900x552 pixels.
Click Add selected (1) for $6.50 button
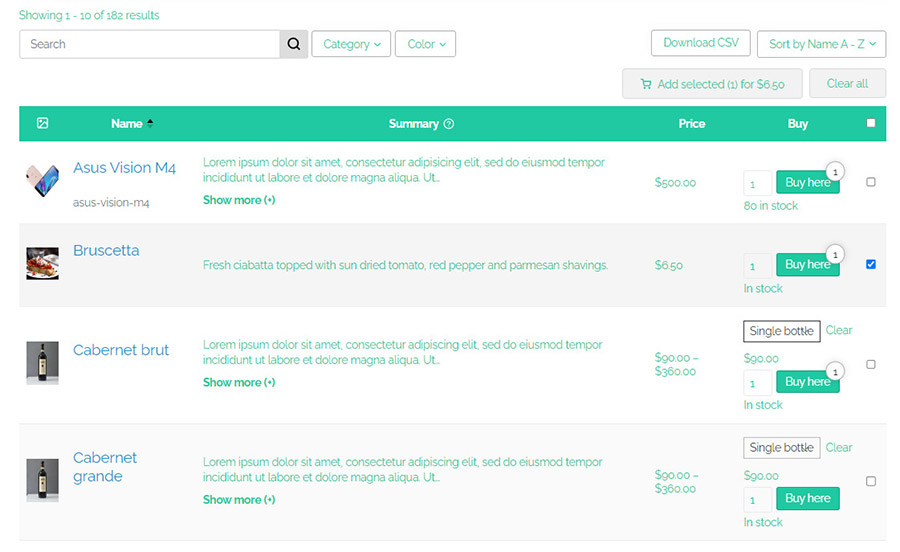tap(712, 84)
